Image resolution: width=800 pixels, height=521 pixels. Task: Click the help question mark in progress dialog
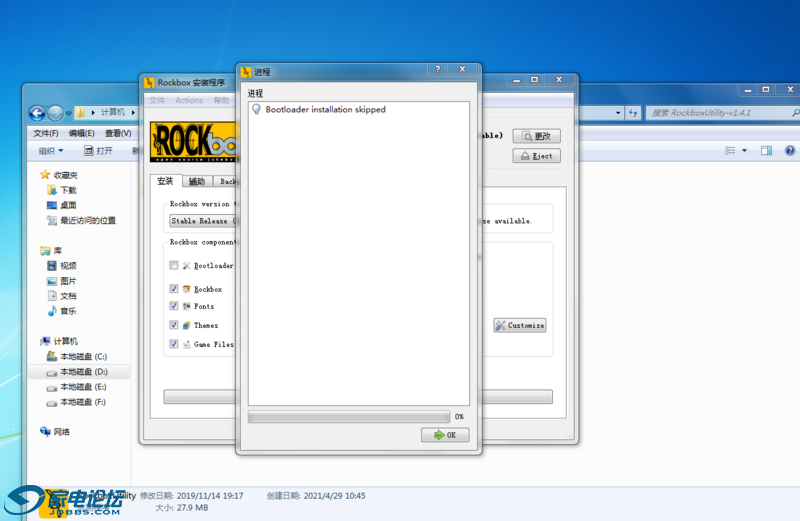(437, 69)
